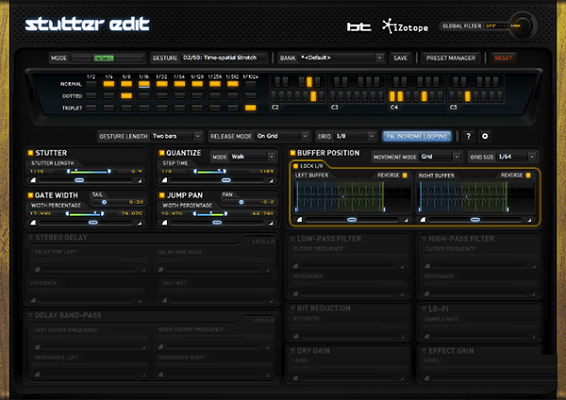Click the Quantize module's left ramp curve icon
The image size is (566, 400).
click(165, 180)
